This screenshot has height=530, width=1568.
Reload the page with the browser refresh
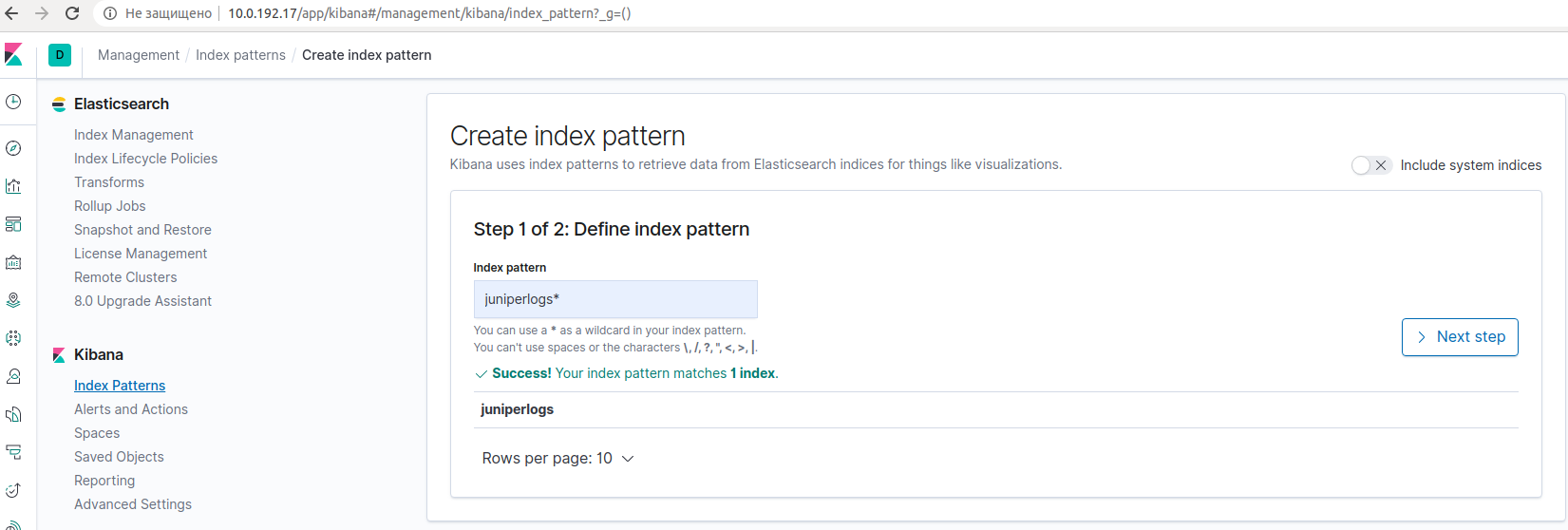(x=72, y=13)
